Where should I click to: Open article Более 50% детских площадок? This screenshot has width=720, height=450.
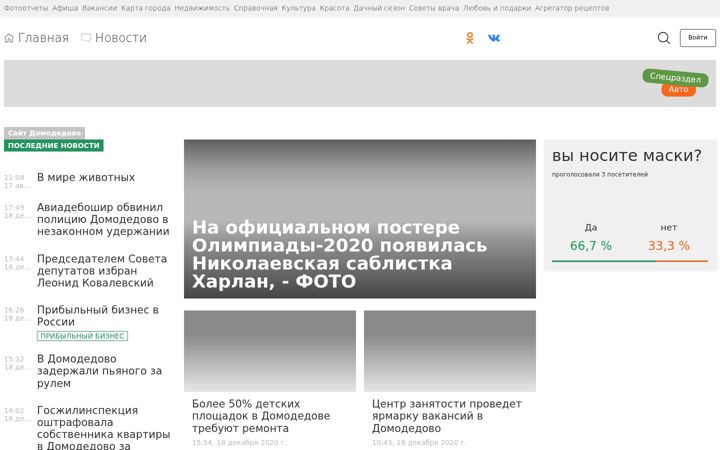[261, 416]
